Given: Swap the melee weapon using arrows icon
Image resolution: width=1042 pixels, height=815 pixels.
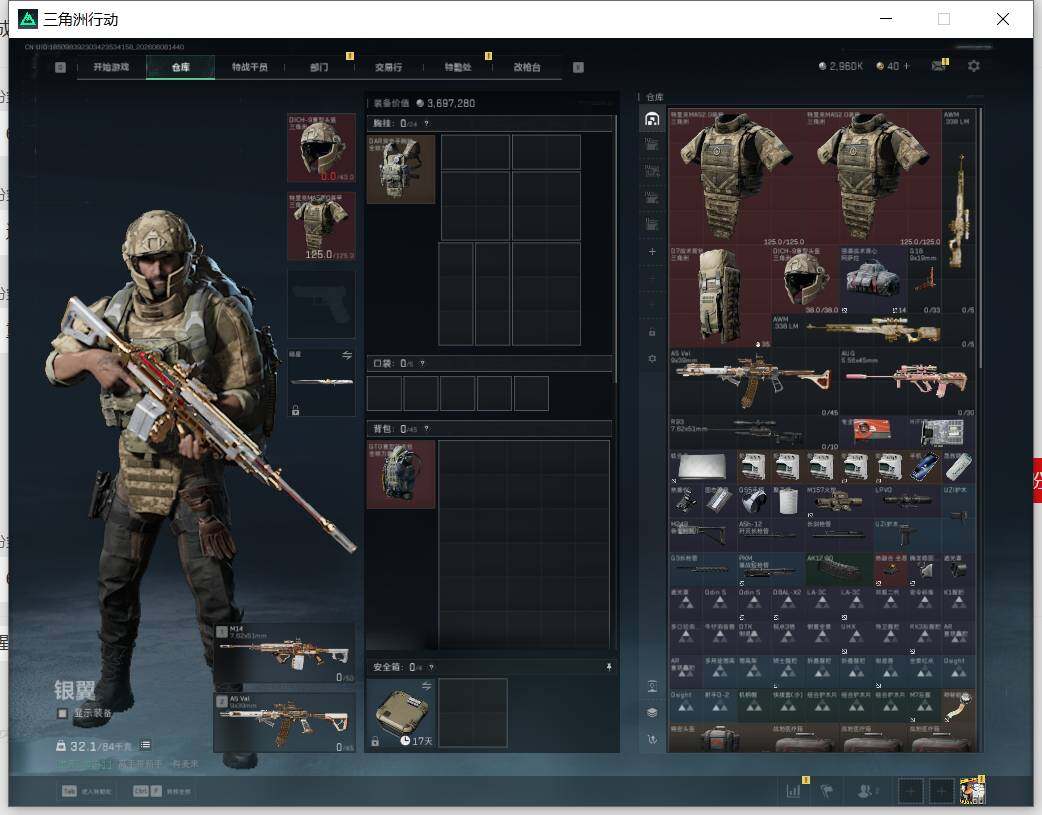Looking at the screenshot, I should pyautogui.click(x=346, y=356).
